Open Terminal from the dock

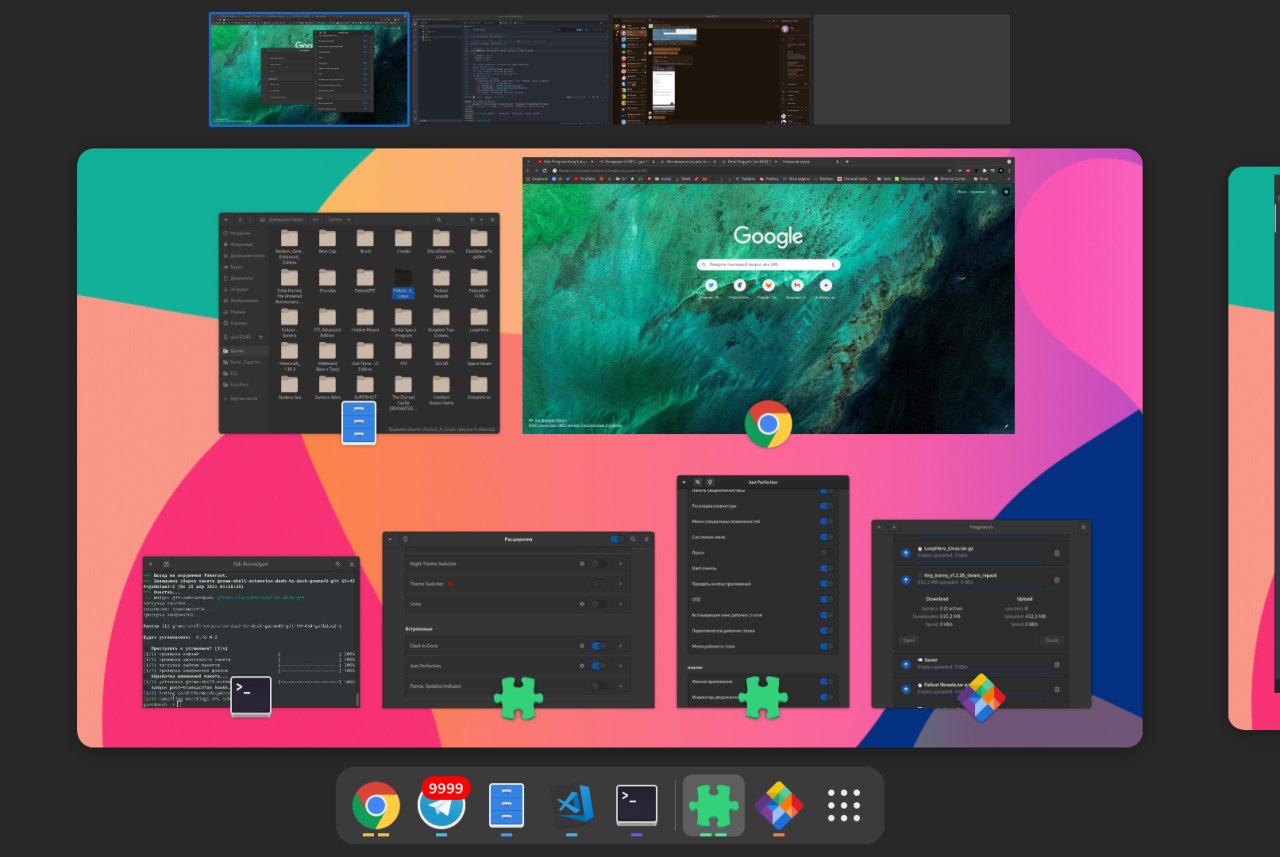[x=636, y=805]
